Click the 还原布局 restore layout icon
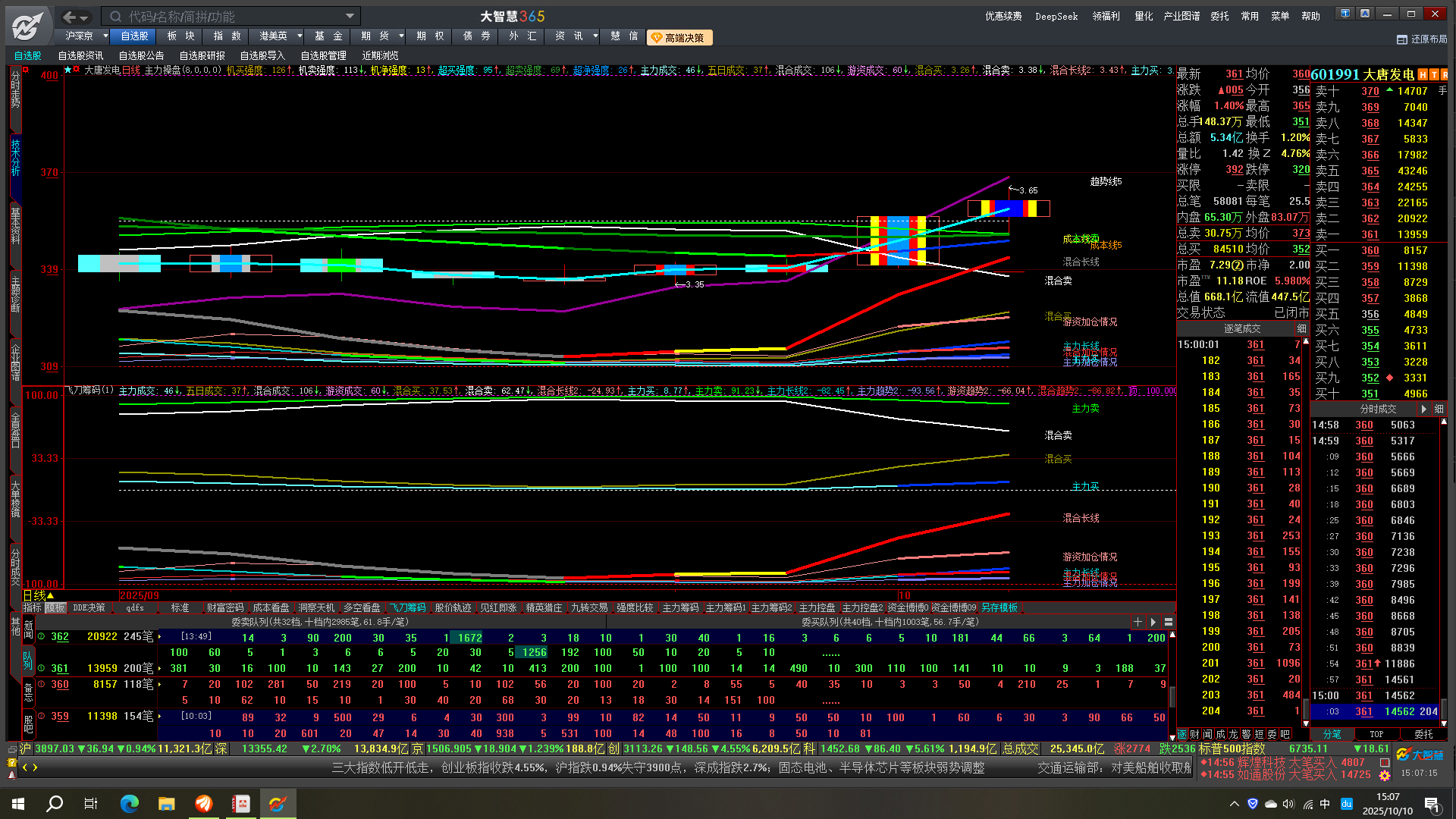Image resolution: width=1456 pixels, height=819 pixels. click(x=1402, y=39)
